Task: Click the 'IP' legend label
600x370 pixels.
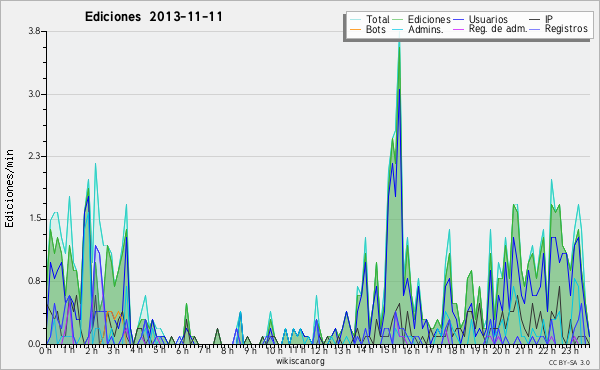Action: pyautogui.click(x=549, y=19)
